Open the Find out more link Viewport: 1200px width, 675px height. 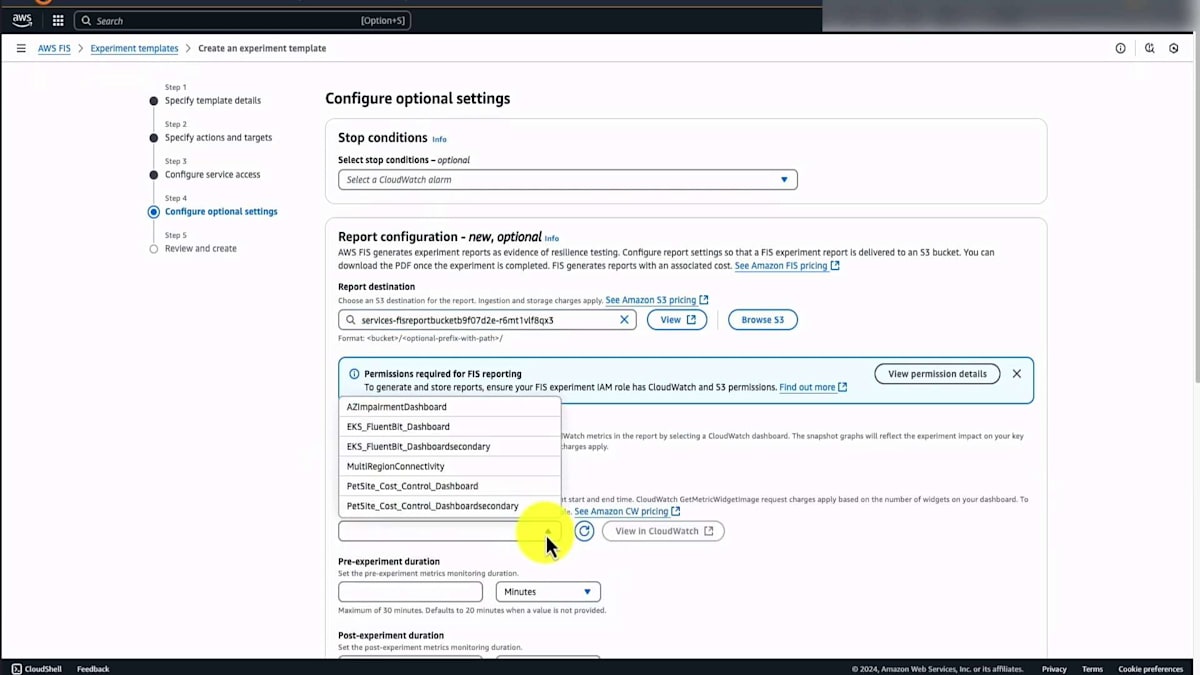[813, 387]
